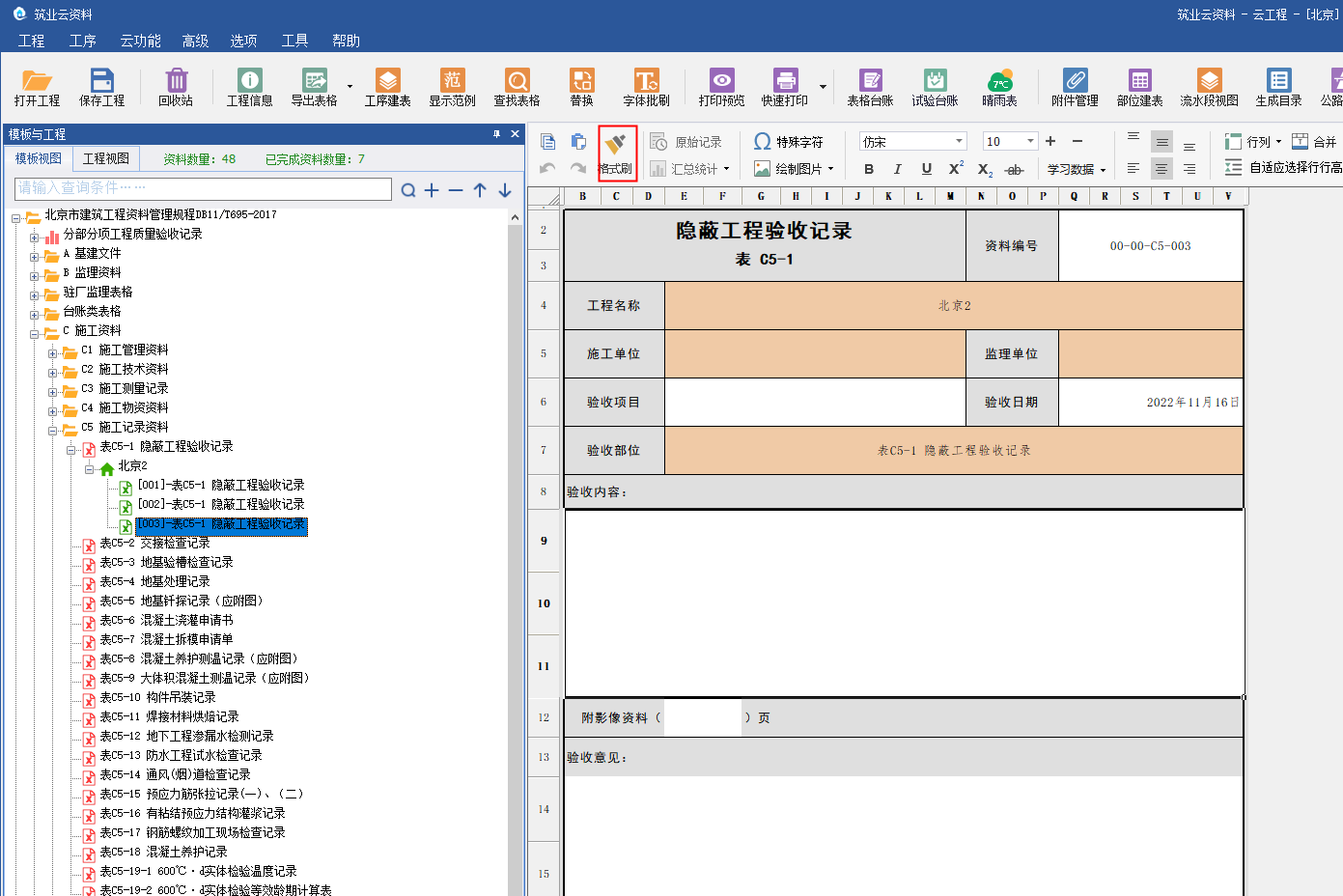Open the 帮助 menu
1343x896 pixels.
pos(346,41)
